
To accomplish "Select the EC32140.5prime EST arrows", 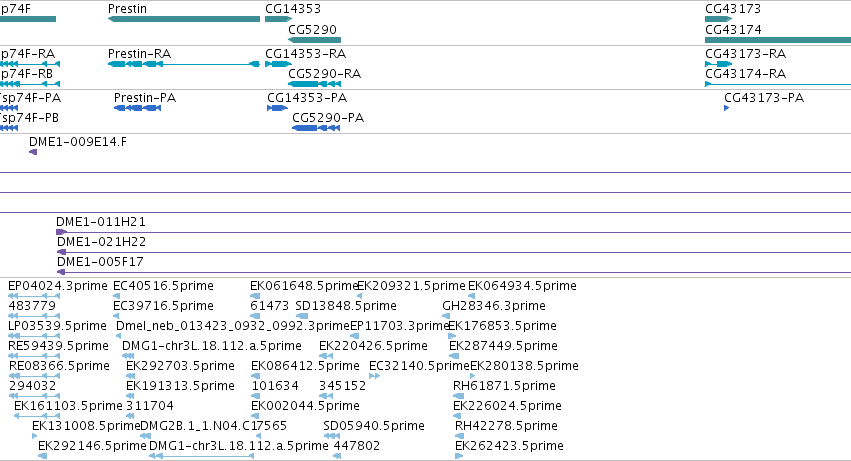I will tap(374, 376).
